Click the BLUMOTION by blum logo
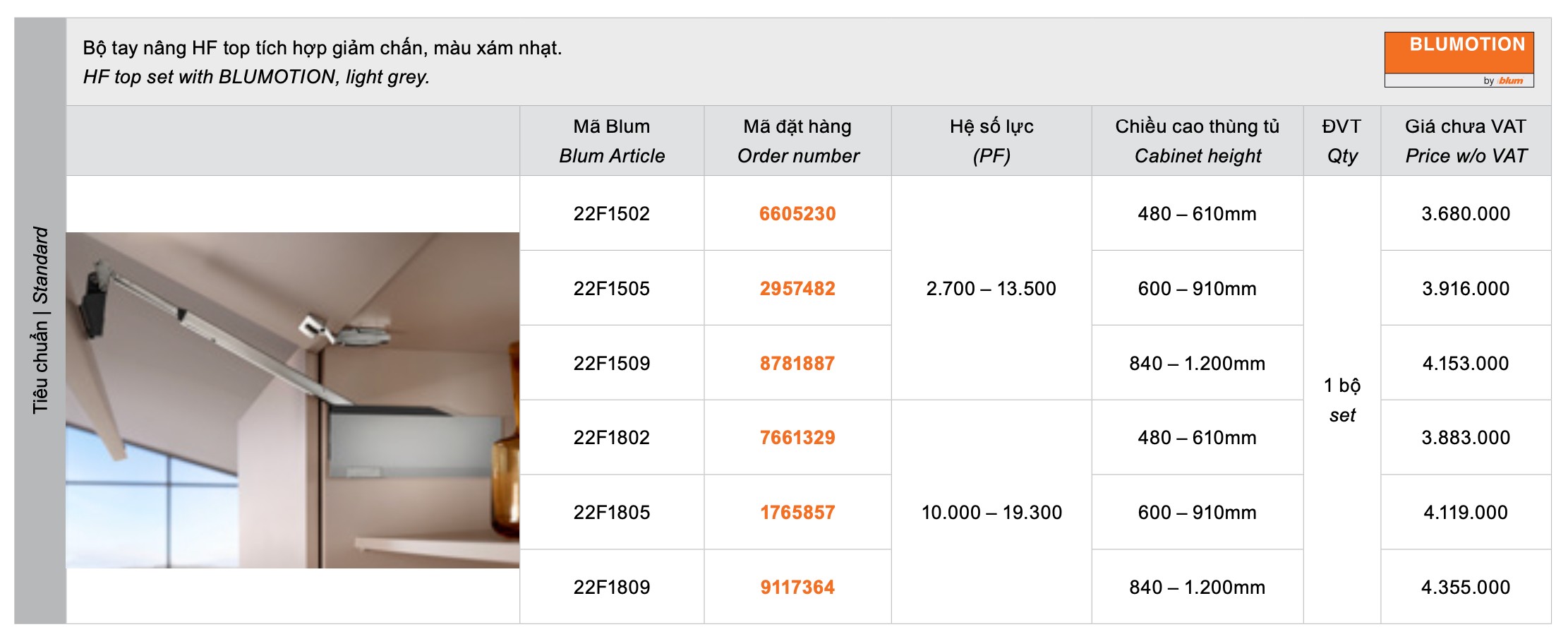The image size is (1568, 644). (x=1459, y=59)
